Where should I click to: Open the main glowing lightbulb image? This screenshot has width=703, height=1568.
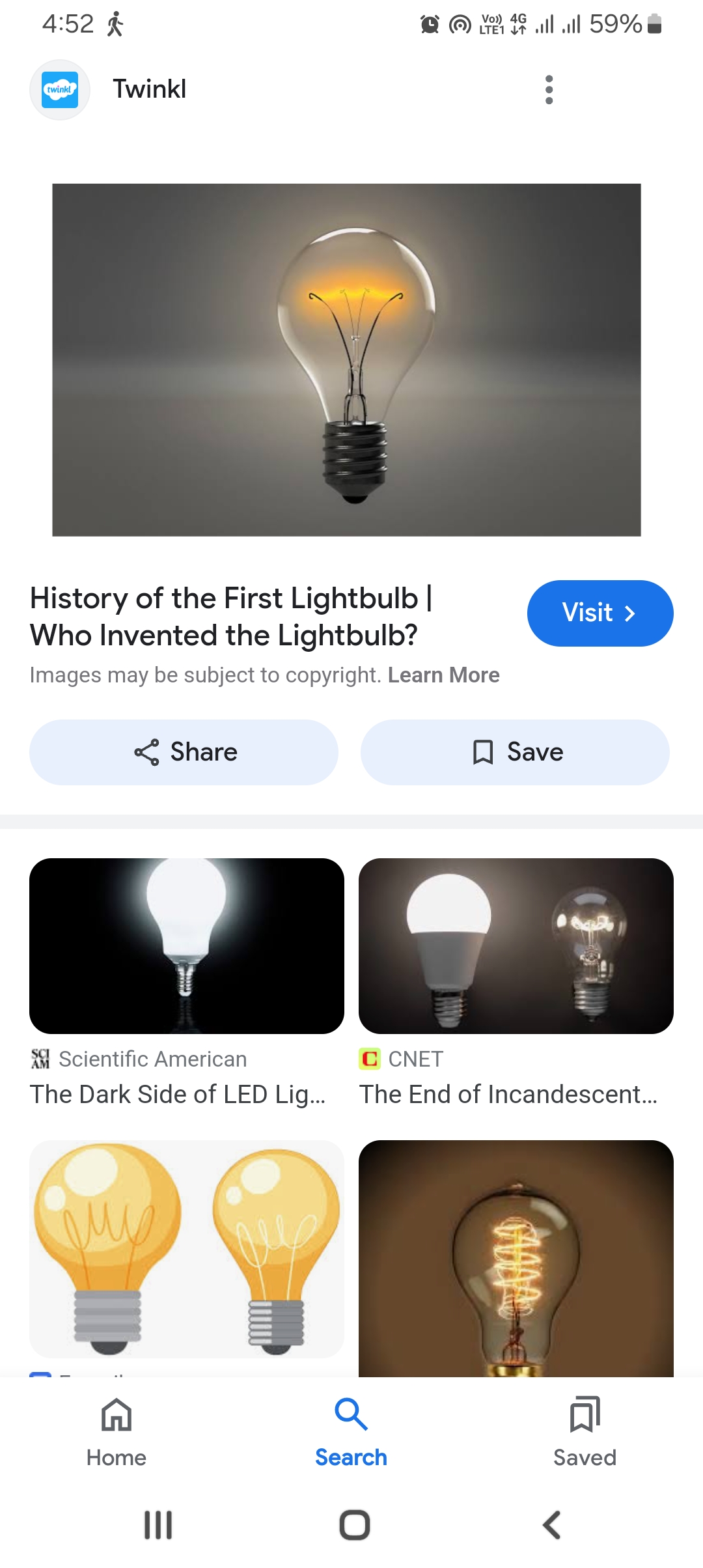pos(346,360)
